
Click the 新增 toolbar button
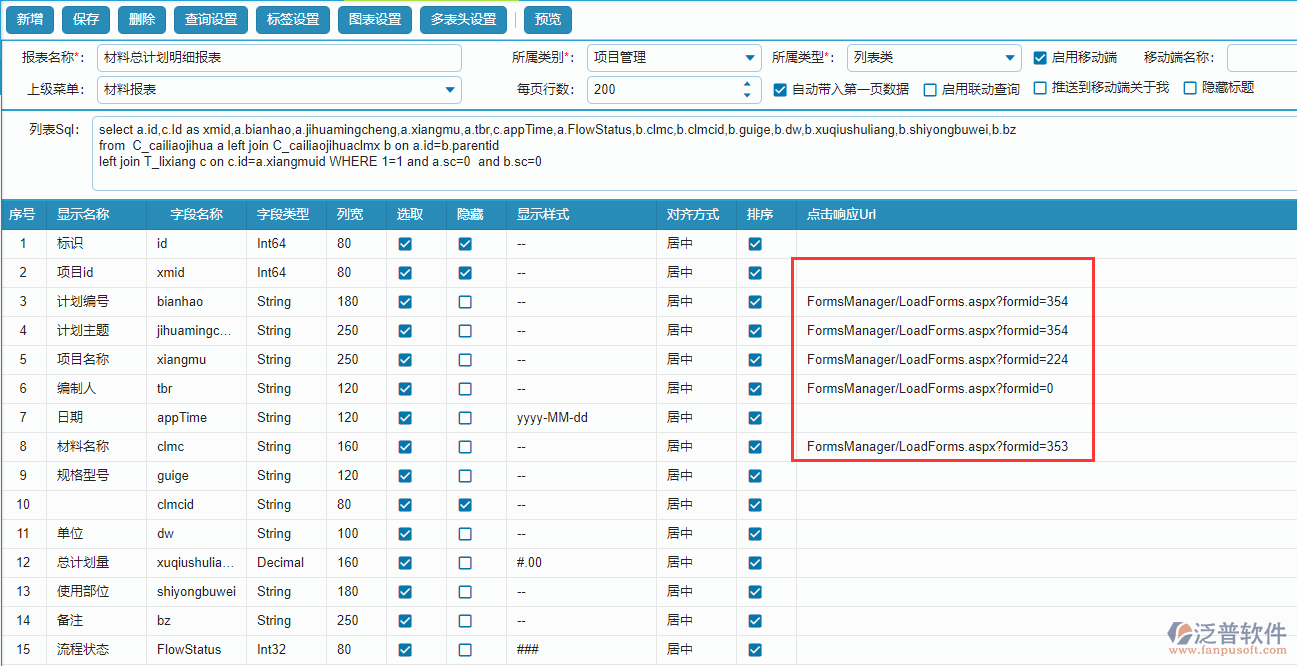point(30,19)
